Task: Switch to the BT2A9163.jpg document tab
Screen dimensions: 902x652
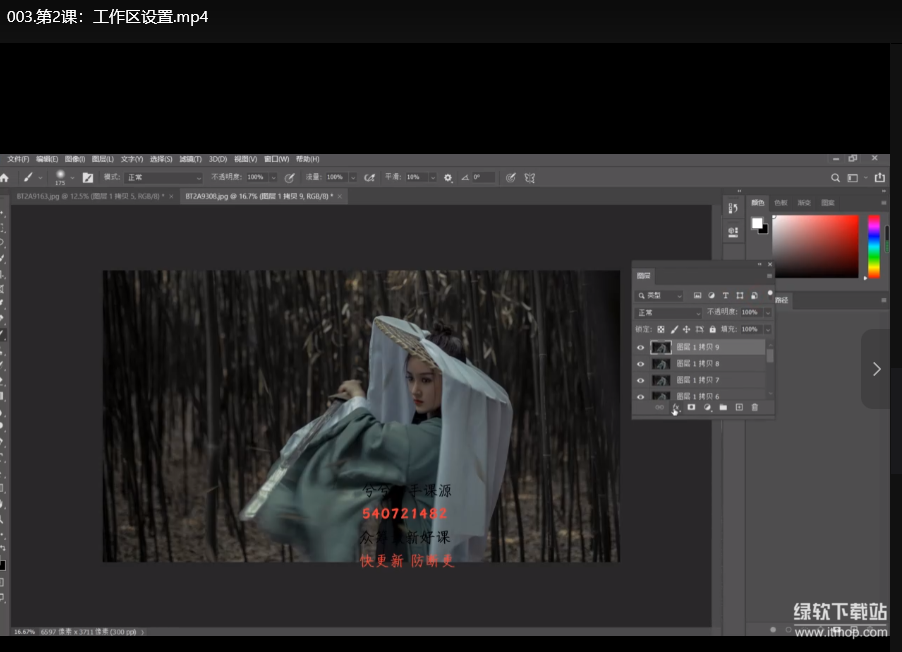Action: (90, 196)
